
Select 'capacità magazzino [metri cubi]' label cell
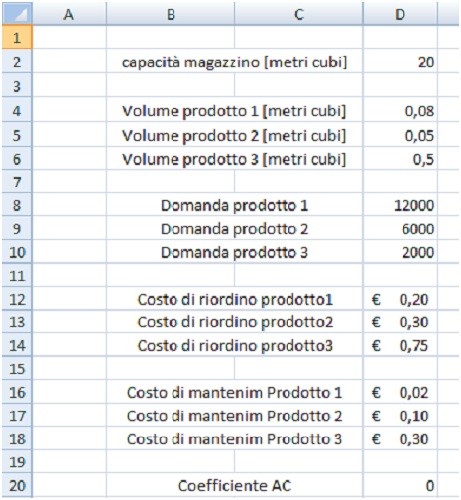click(x=235, y=62)
